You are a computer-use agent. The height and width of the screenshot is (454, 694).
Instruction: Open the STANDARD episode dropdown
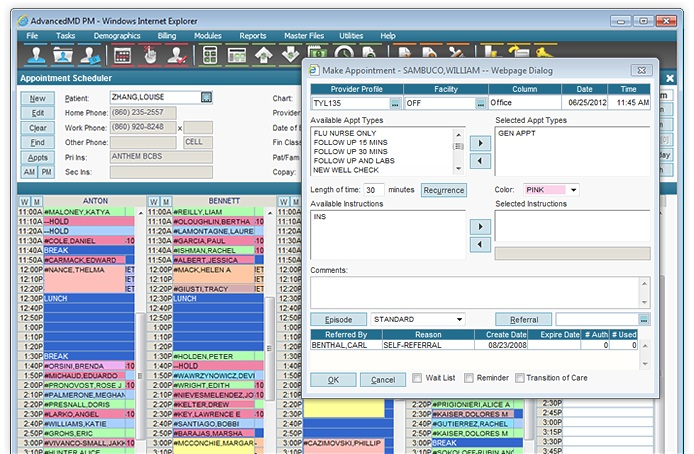click(459, 319)
